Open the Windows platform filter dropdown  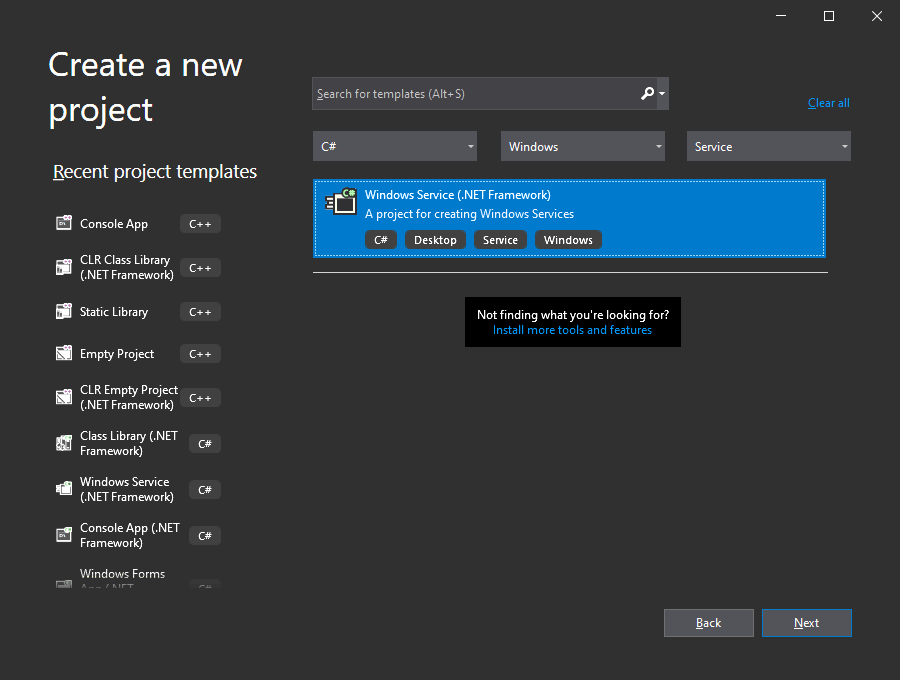[583, 146]
